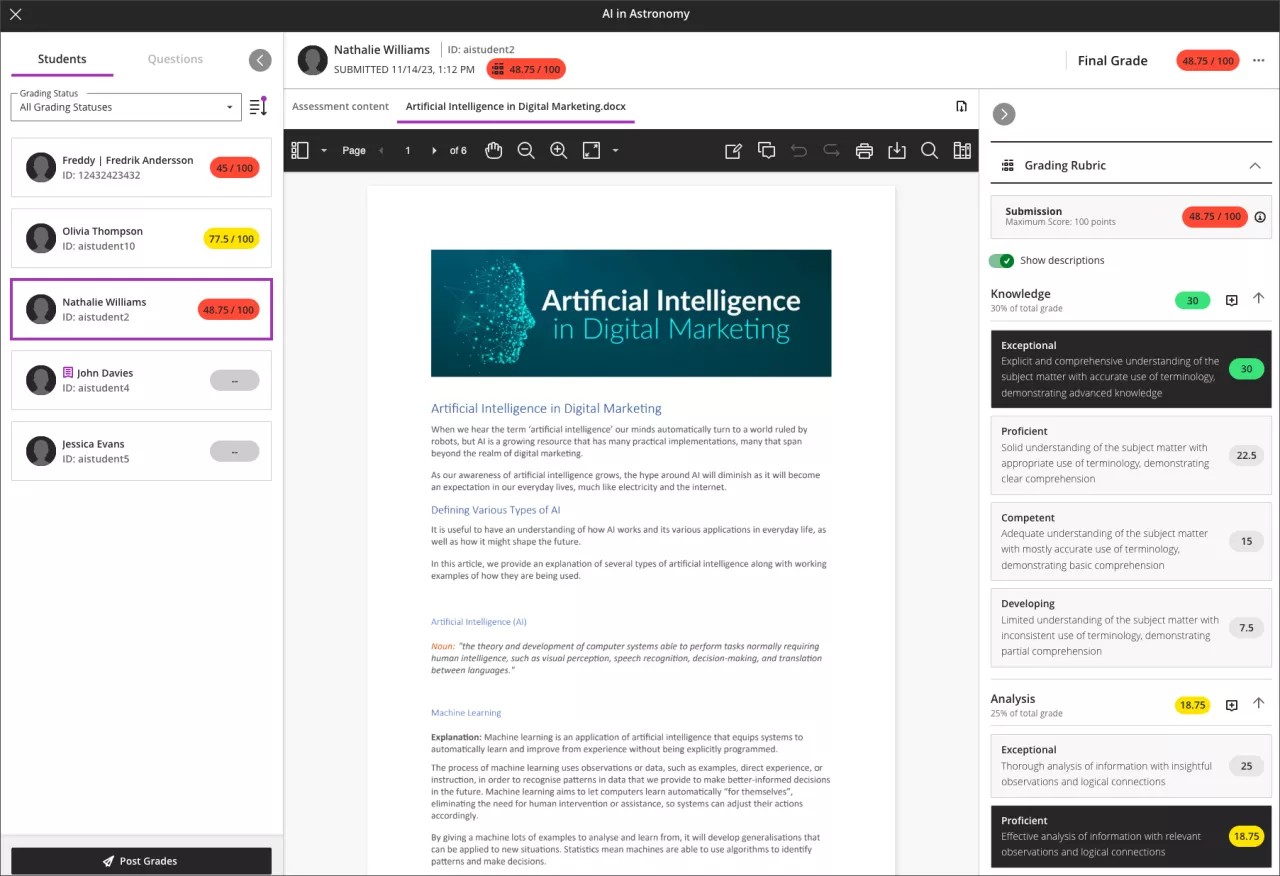Add a comment to the document

point(766,150)
